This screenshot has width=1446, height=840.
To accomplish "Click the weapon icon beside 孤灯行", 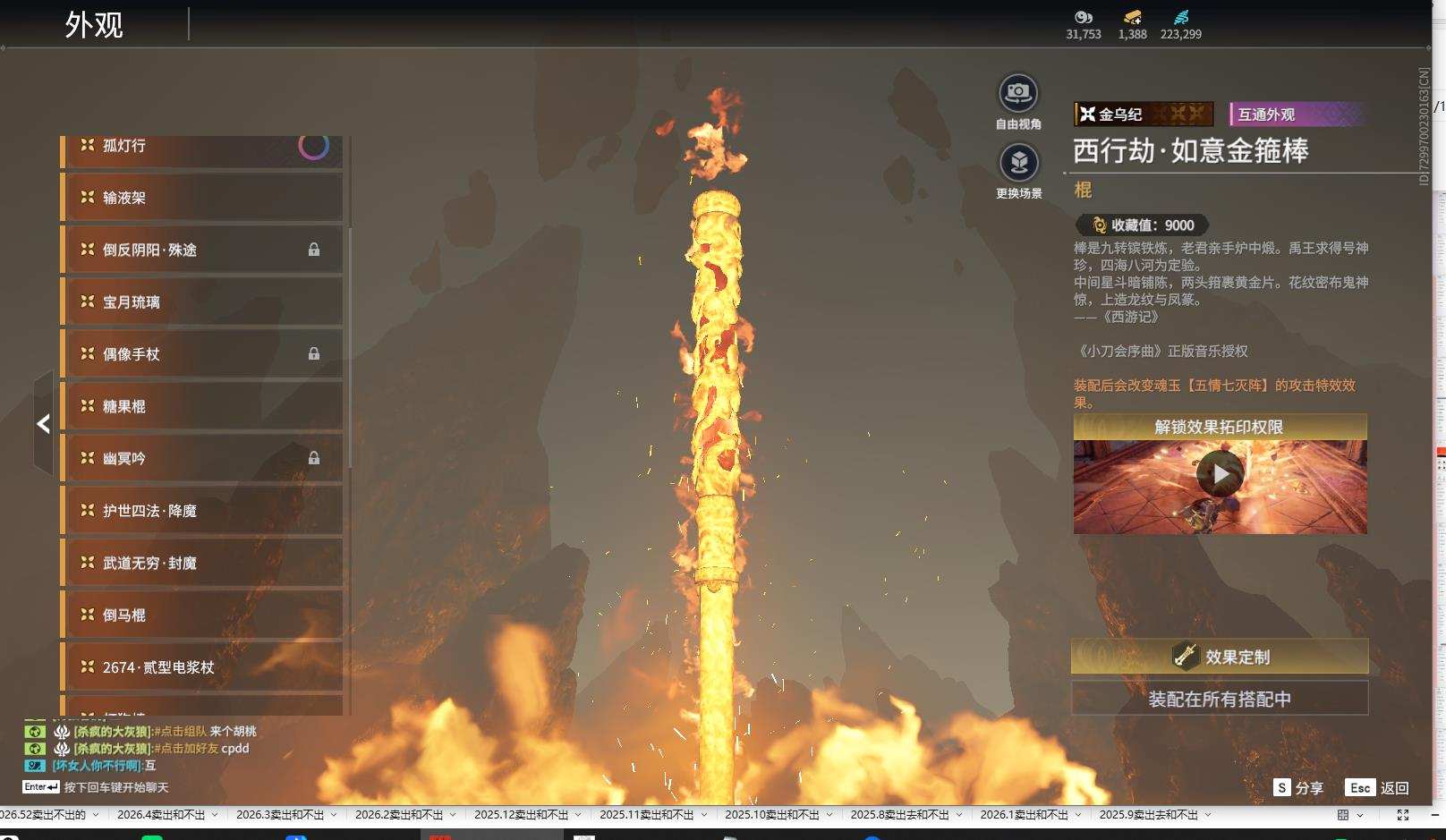I will coord(88,145).
